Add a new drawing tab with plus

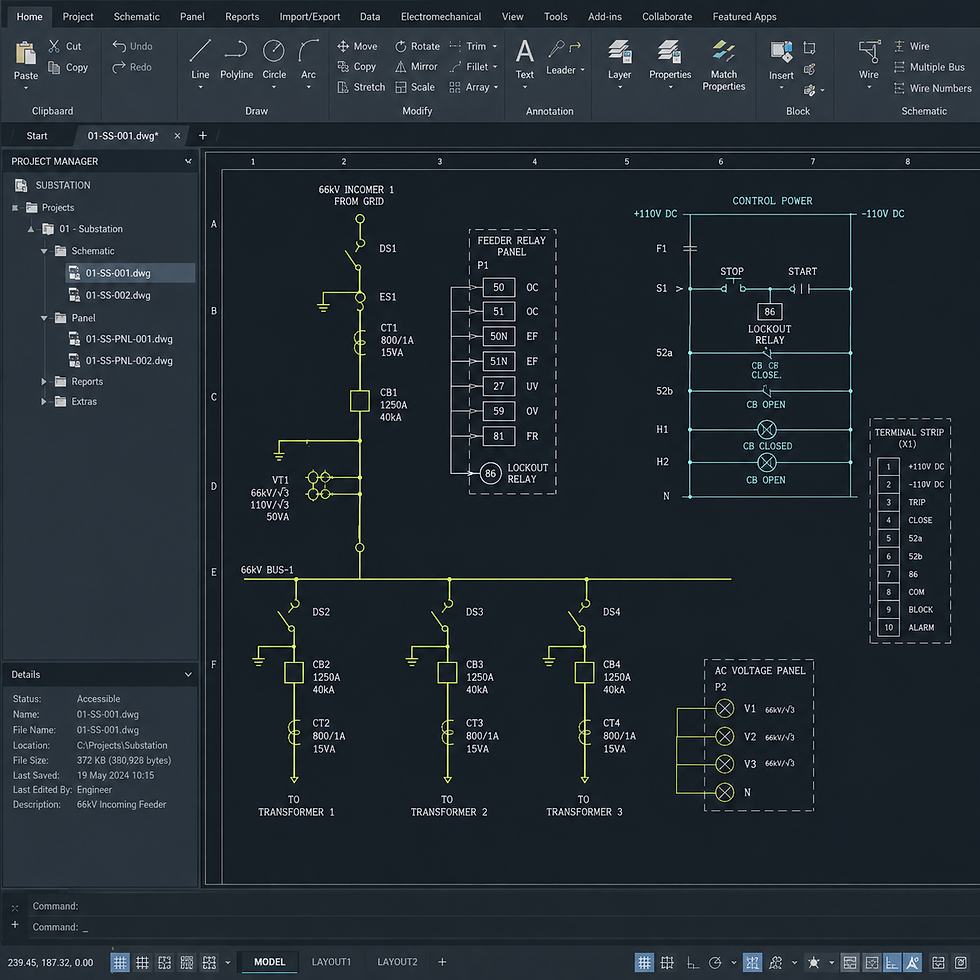202,136
